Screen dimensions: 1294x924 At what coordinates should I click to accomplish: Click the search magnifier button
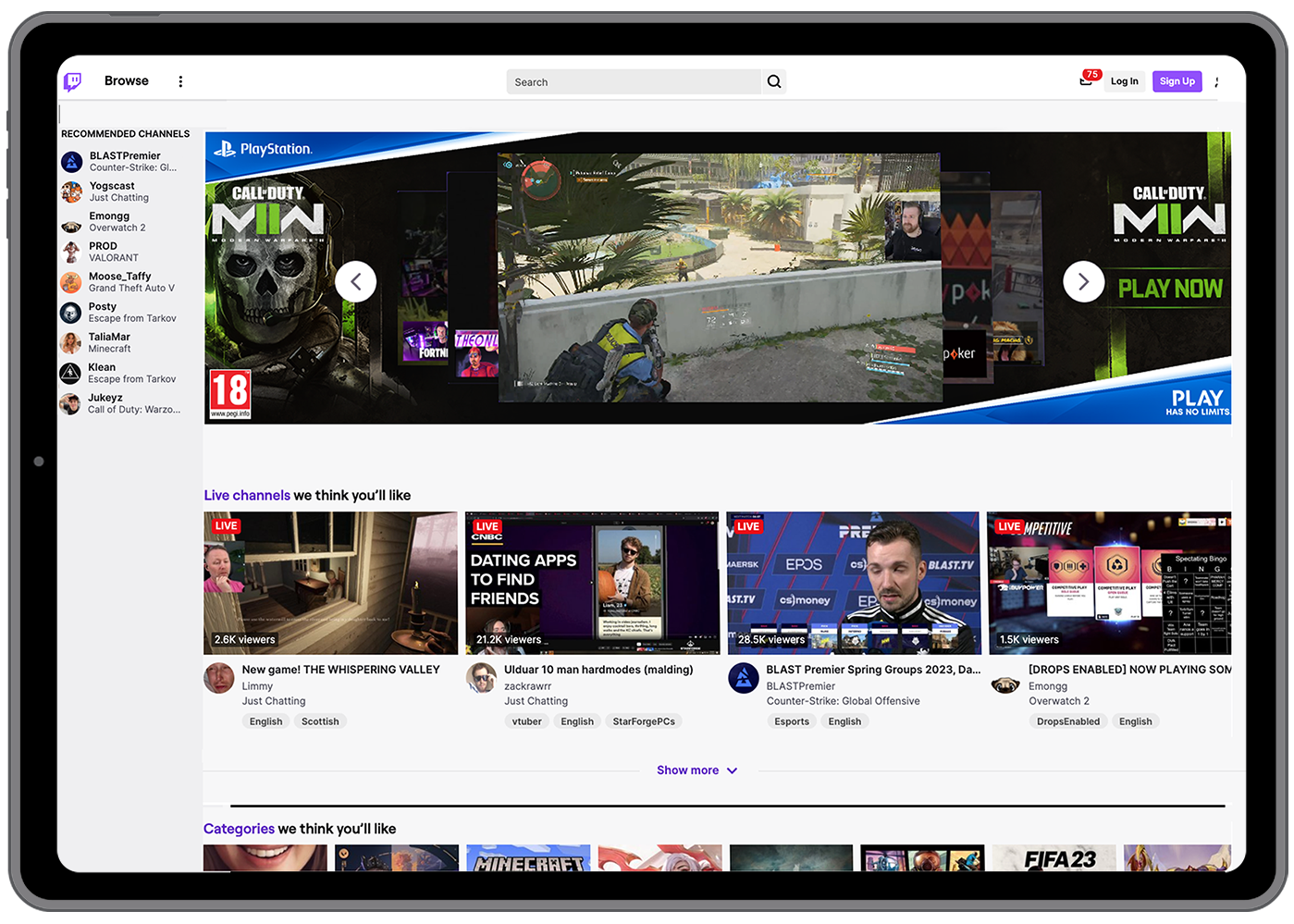point(774,81)
